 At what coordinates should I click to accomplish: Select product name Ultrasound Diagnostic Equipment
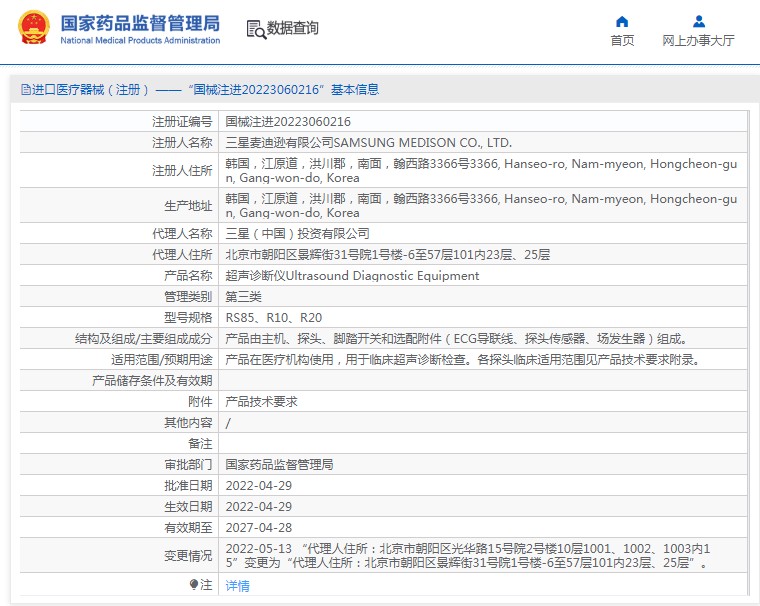(x=382, y=275)
